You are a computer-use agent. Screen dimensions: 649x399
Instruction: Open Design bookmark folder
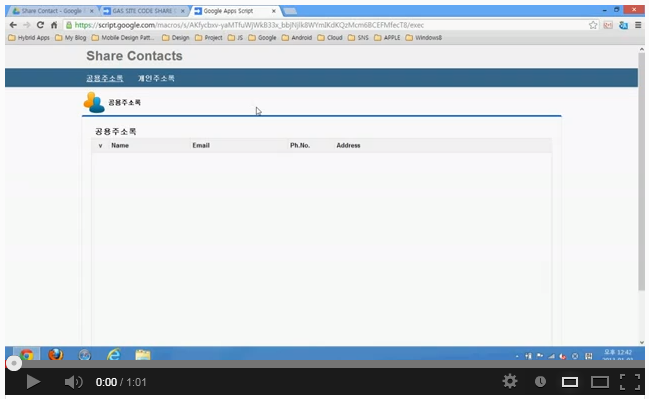point(176,38)
